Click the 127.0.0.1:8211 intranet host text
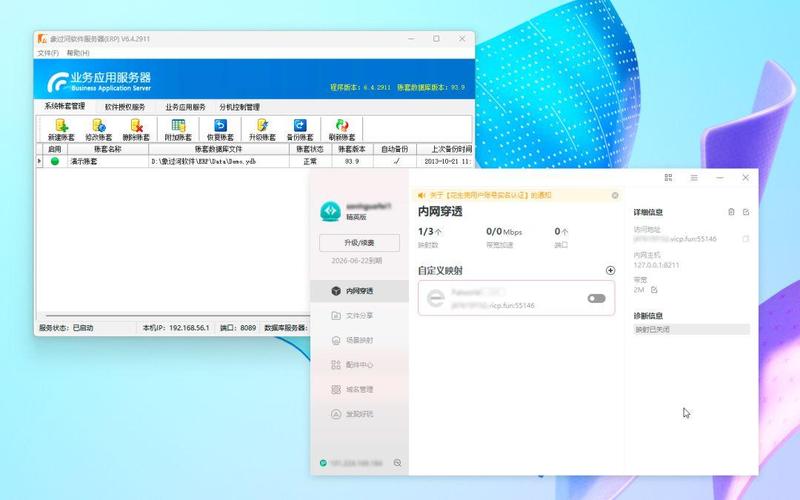Screen dimensions: 800x500 pyautogui.click(x=656, y=265)
